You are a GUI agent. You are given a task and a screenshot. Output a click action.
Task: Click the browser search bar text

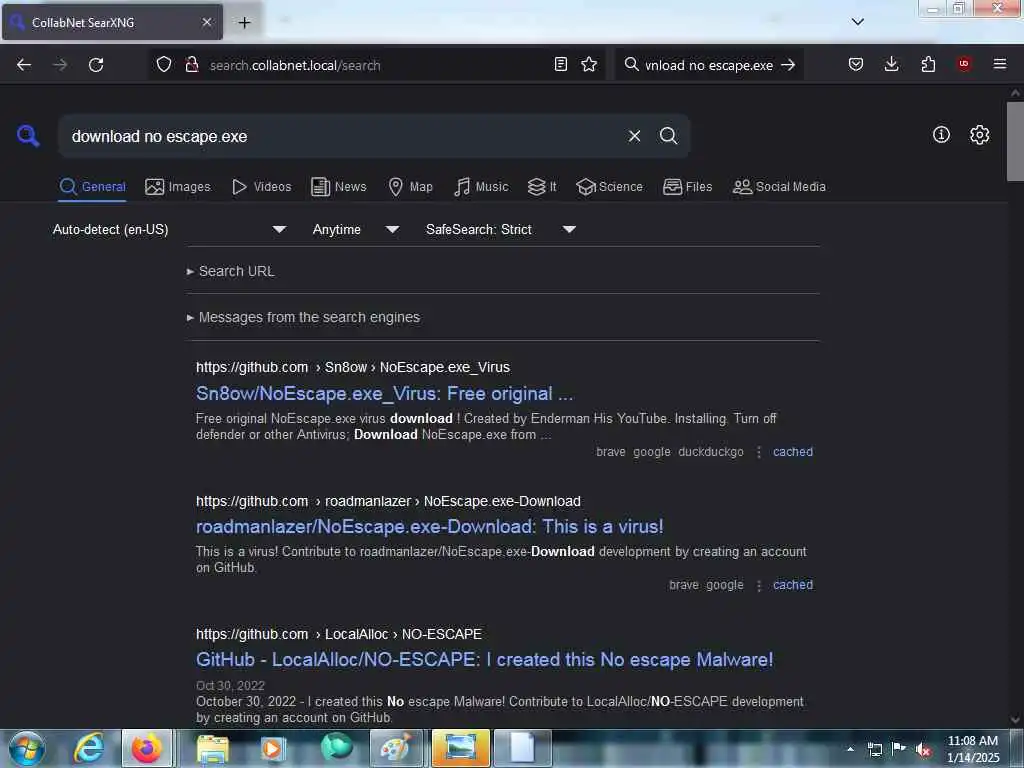coord(709,65)
